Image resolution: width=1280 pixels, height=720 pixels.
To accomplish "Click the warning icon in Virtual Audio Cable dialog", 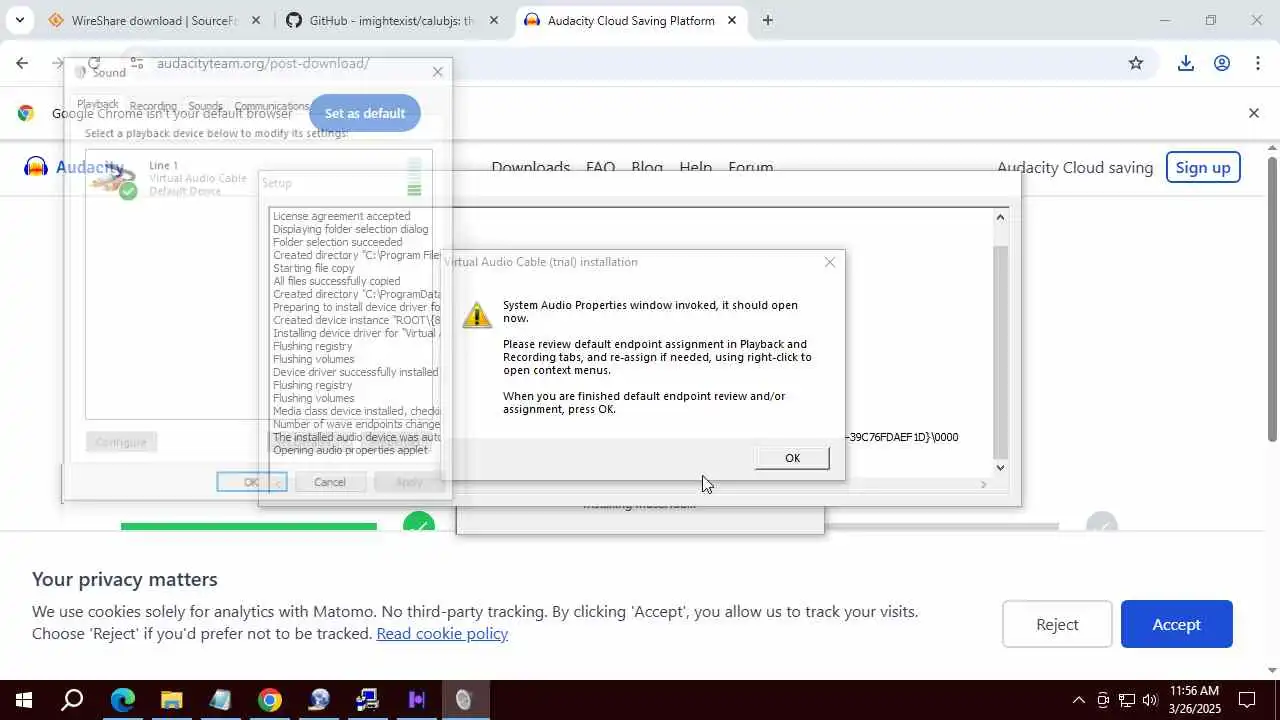I will tap(477, 314).
